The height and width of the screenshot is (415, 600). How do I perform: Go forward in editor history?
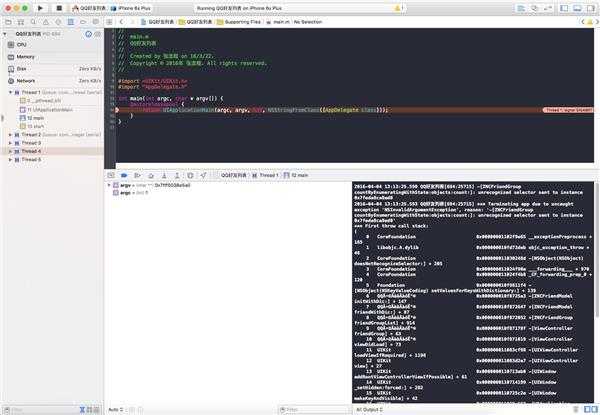pos(132,22)
